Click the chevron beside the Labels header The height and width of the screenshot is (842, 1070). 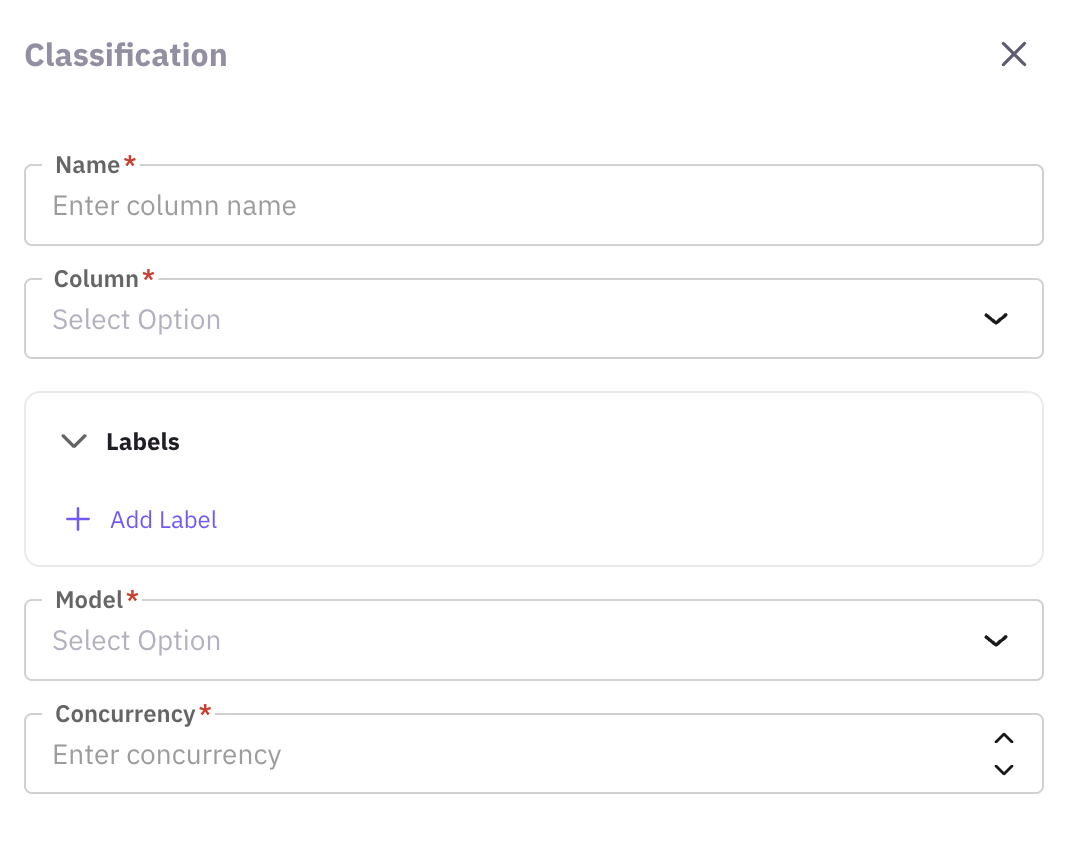point(73,441)
